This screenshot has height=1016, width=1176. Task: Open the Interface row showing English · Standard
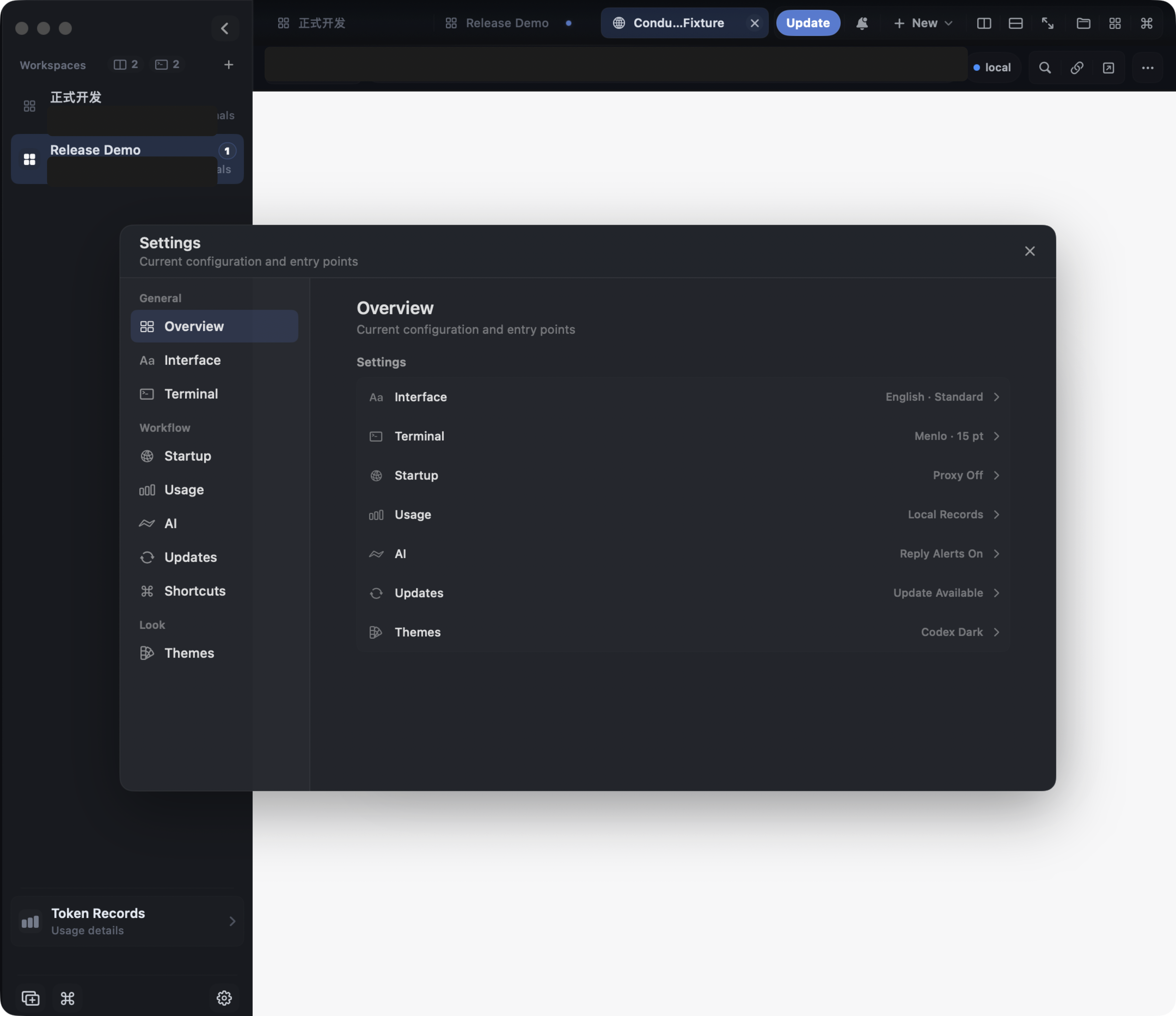pyautogui.click(x=683, y=397)
